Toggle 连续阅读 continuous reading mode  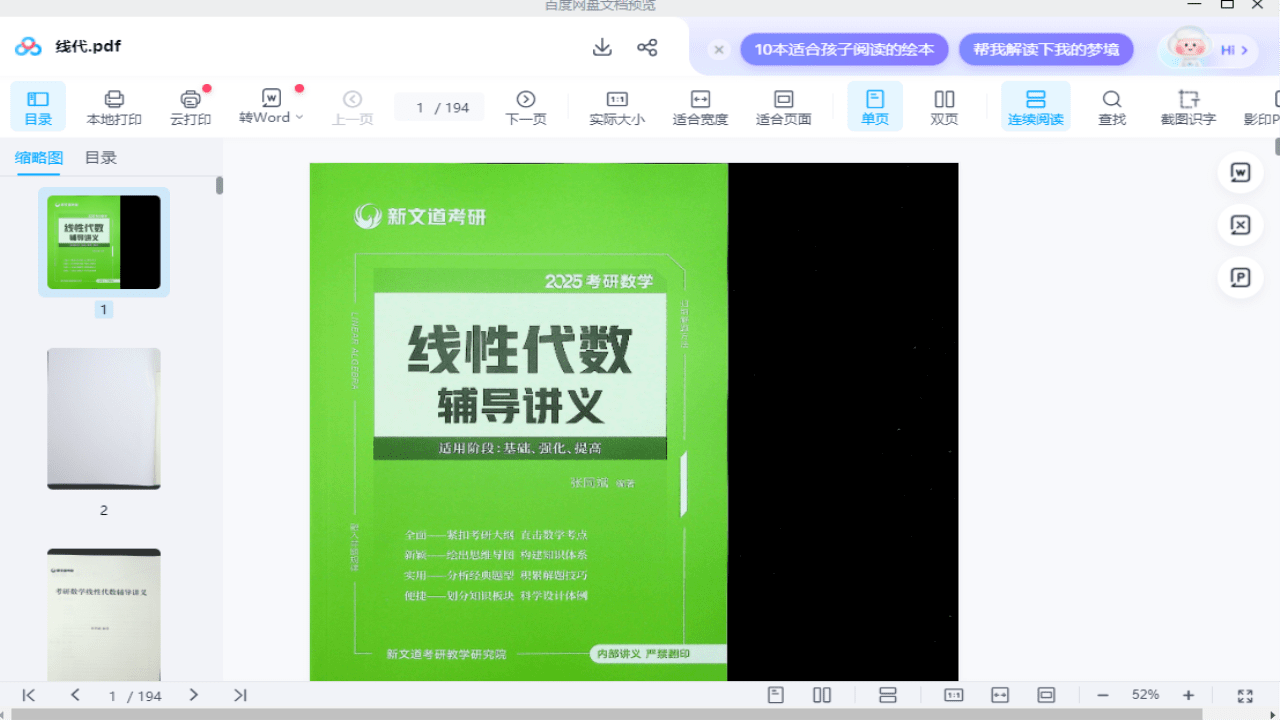click(1036, 107)
